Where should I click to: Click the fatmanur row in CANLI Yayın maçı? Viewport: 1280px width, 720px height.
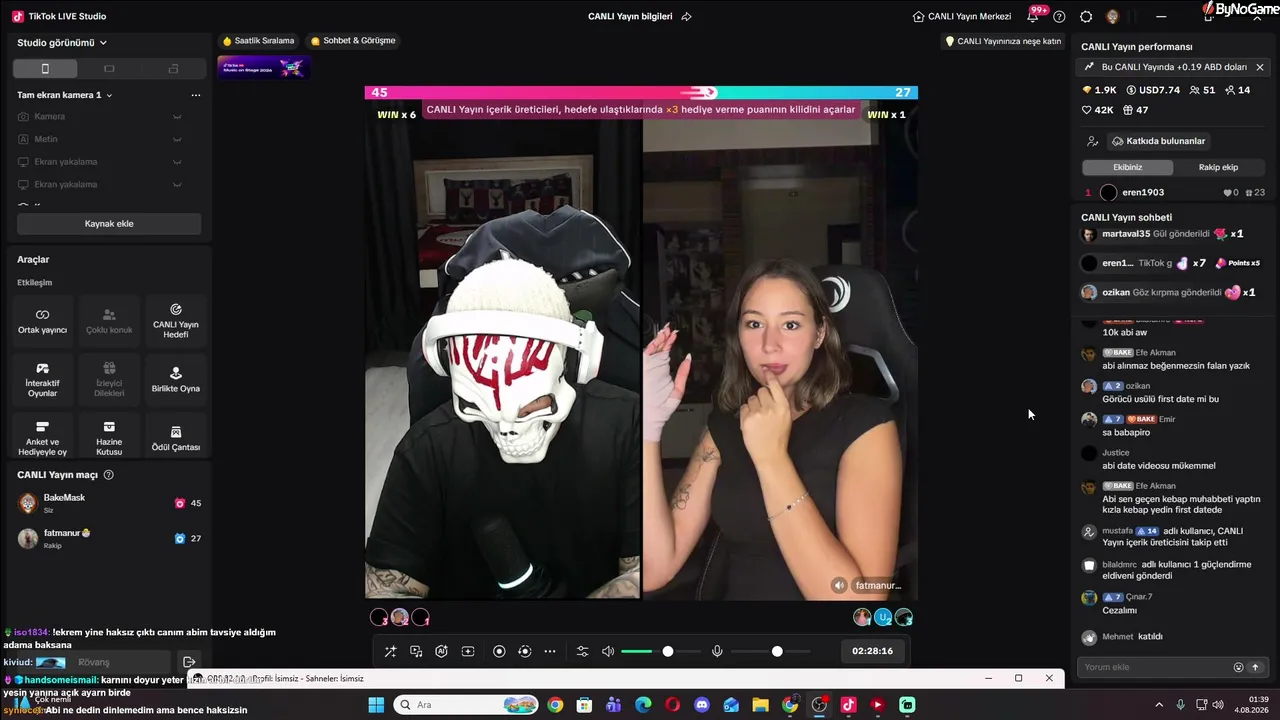pyautogui.click(x=109, y=538)
